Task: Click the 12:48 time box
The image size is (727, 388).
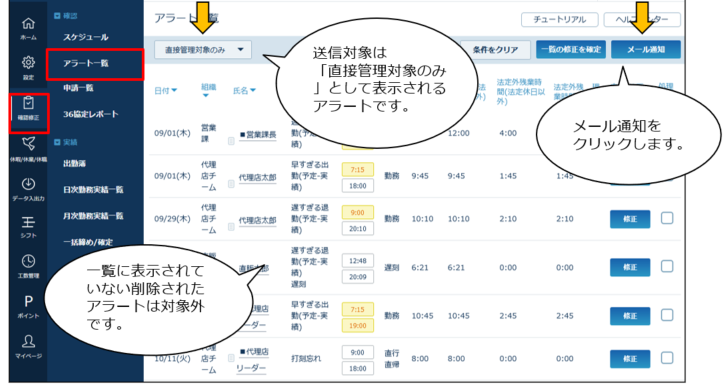Action: pos(357,261)
